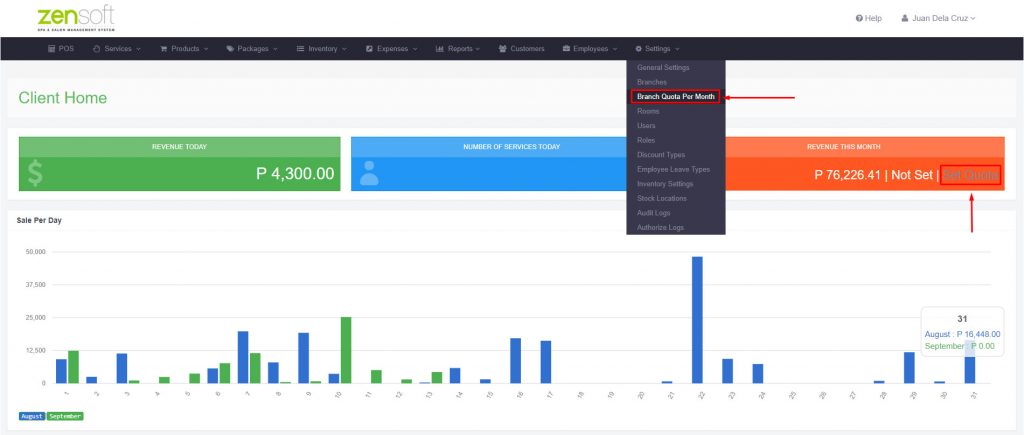
Task: Click the Products cart icon
Action: pos(164,49)
